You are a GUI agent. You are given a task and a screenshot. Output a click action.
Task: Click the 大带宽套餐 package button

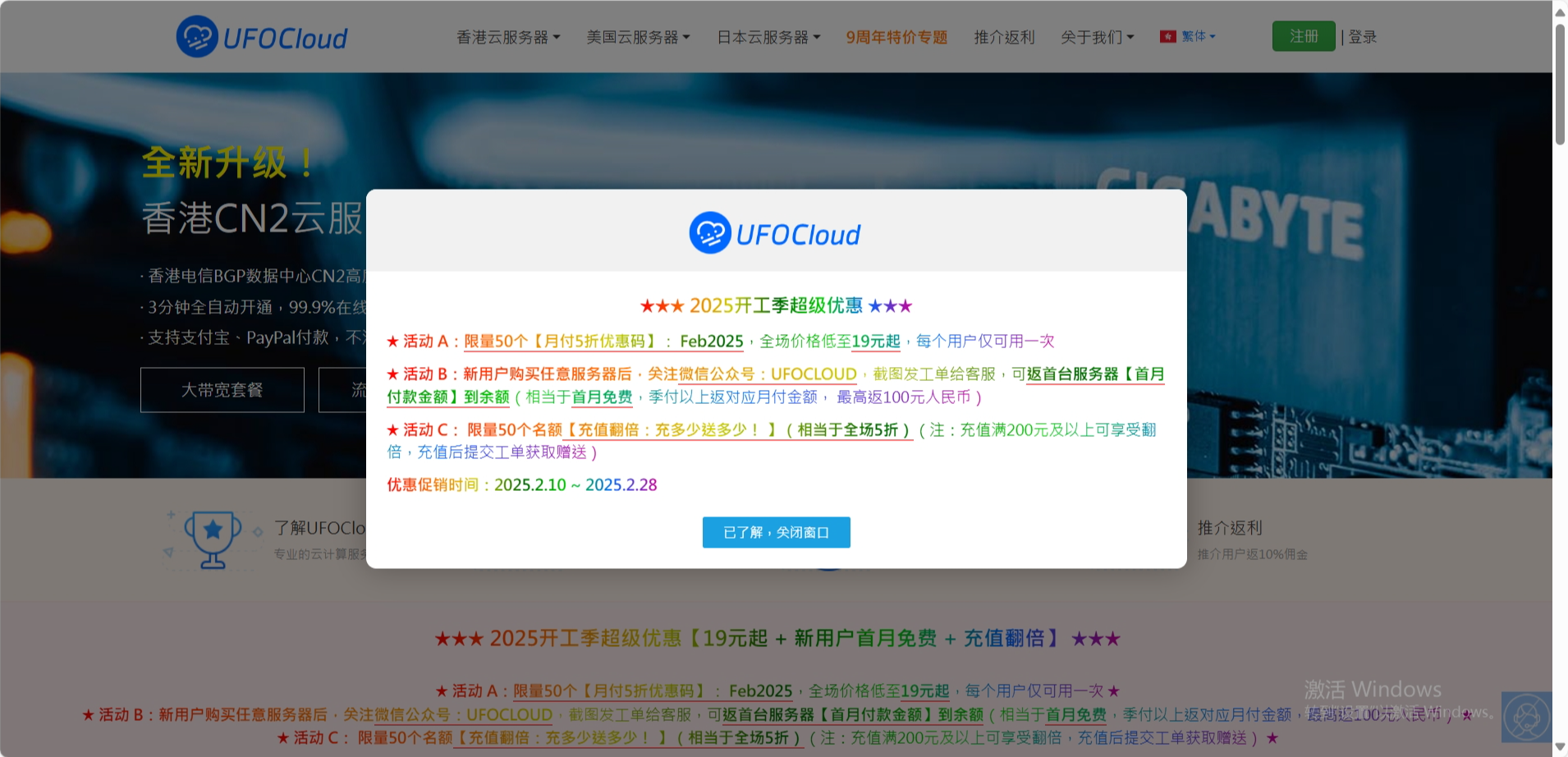(x=222, y=390)
